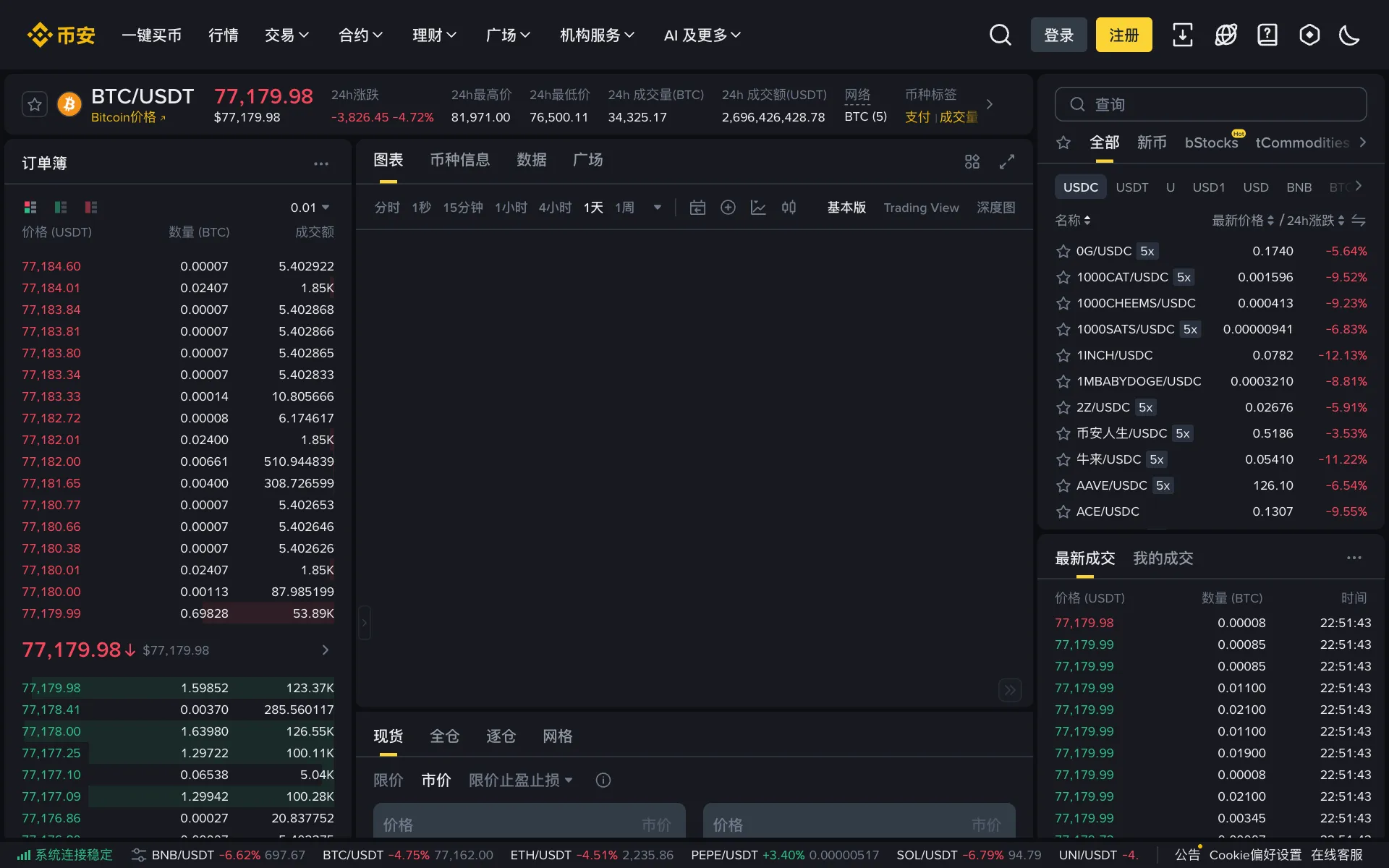Favorite the 0G/USDC pair star

coord(1063,251)
